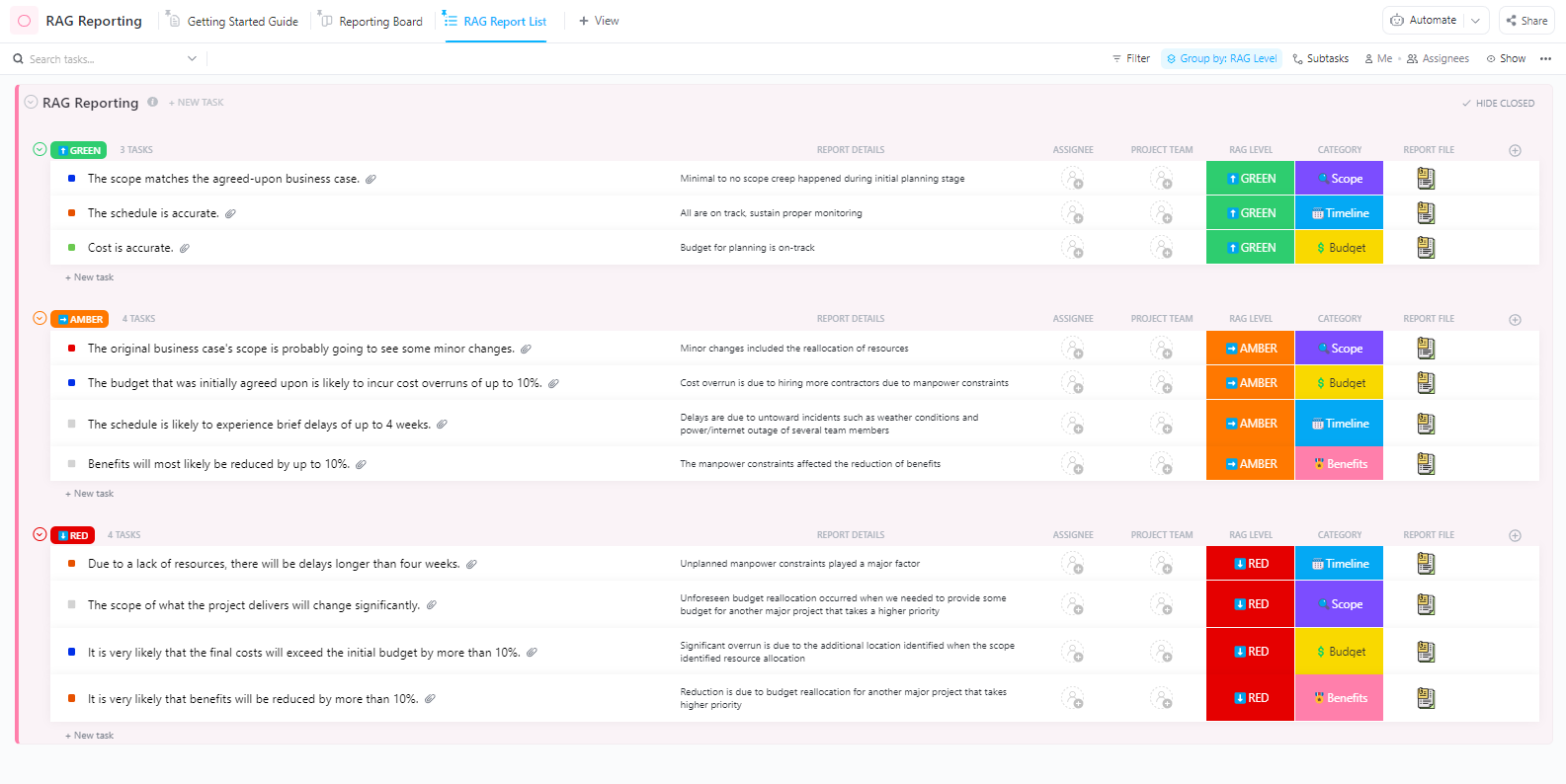Toggle status of 'The scope matches the agreed-upon business case'
The width and height of the screenshot is (1566, 784).
(71, 179)
